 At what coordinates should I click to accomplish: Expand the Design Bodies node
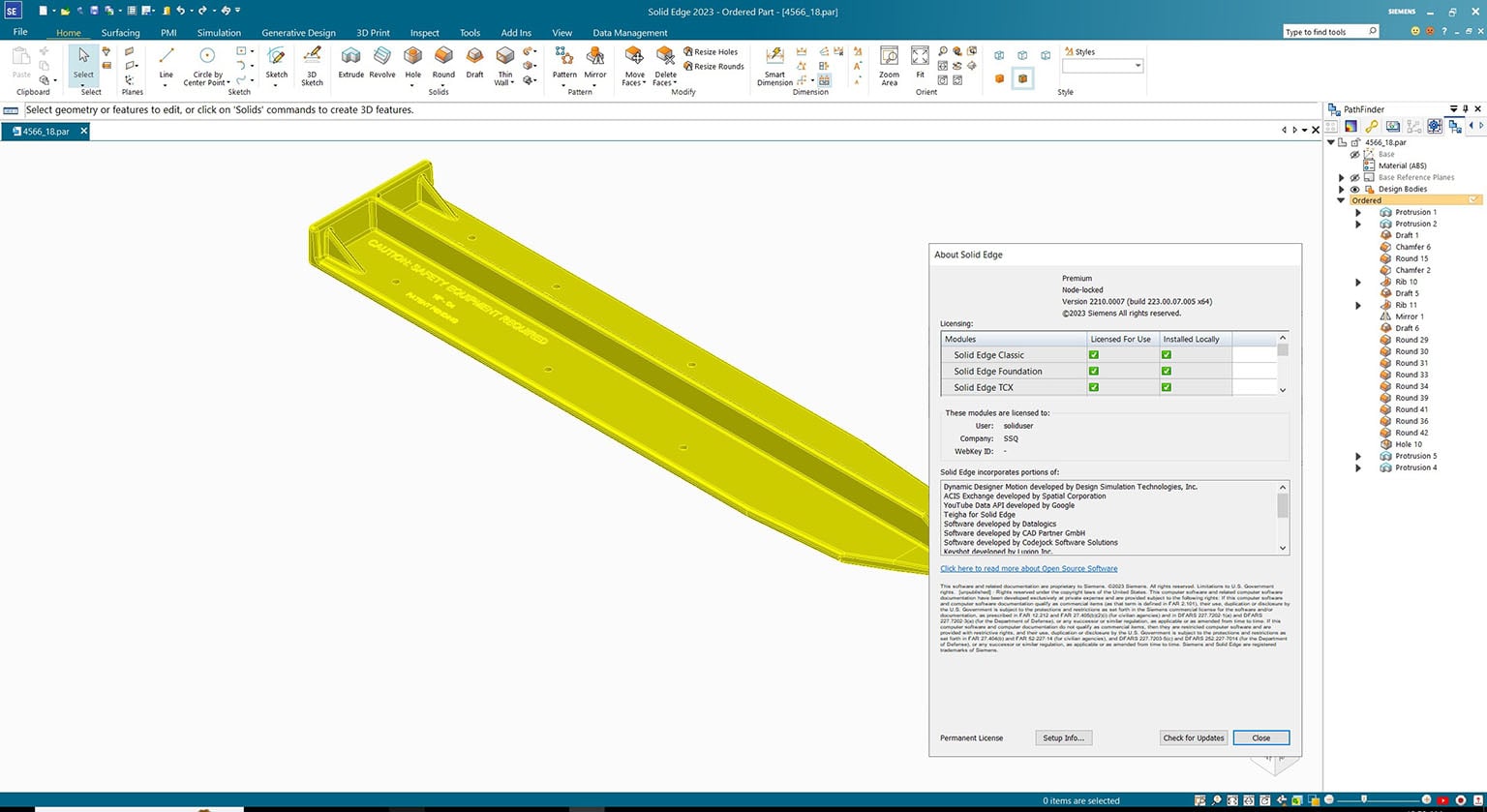point(1342,190)
